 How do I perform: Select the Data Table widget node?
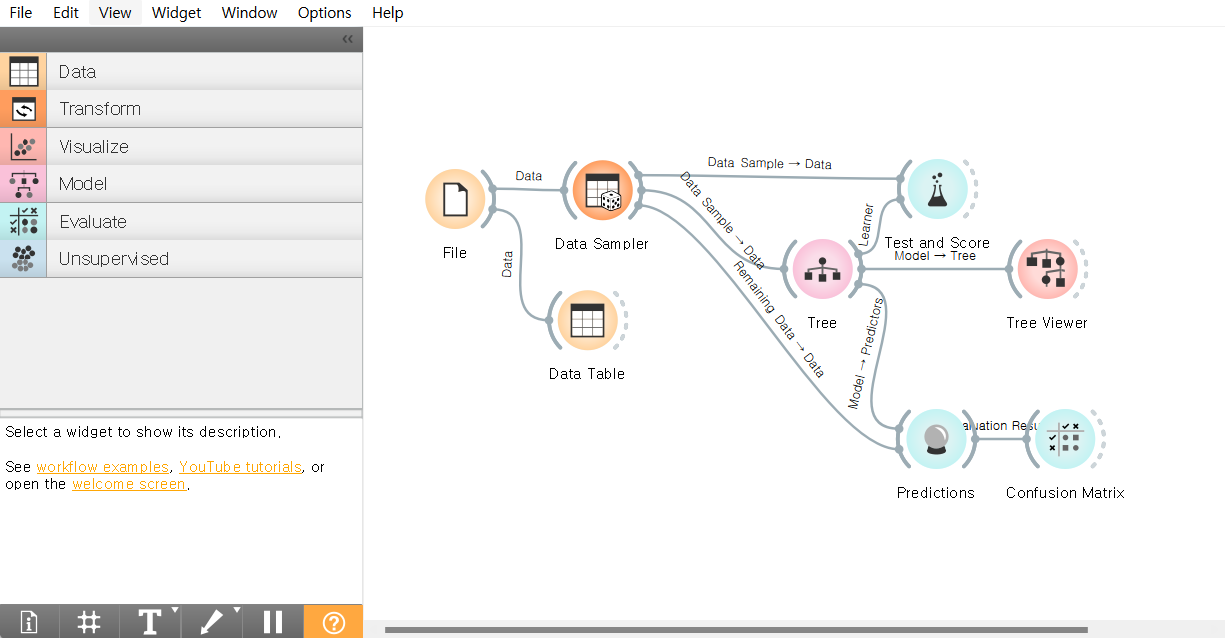[x=587, y=320]
